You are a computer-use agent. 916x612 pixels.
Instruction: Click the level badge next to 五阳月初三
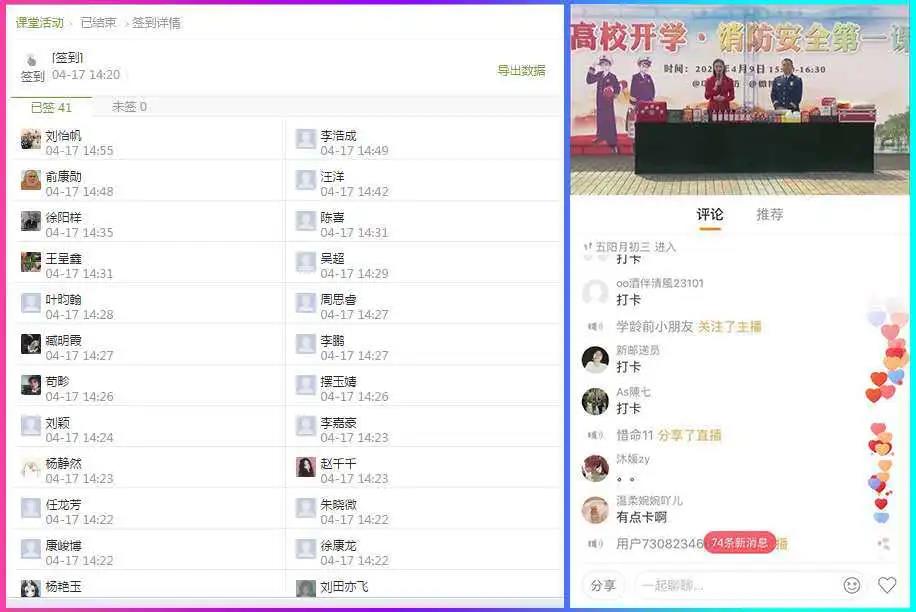pos(587,244)
